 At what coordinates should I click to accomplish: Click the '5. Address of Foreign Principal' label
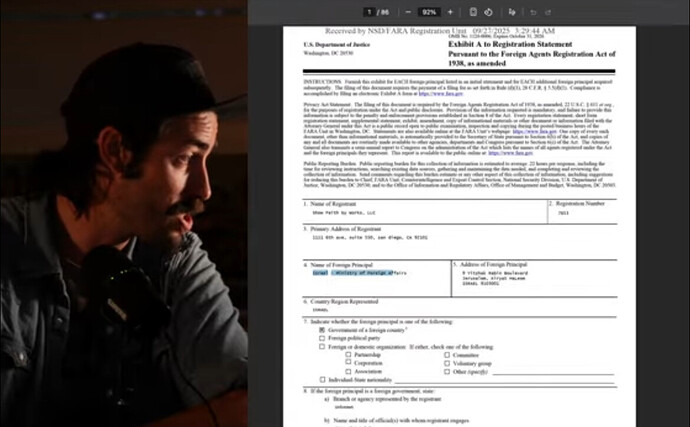pyautogui.click(x=490, y=265)
